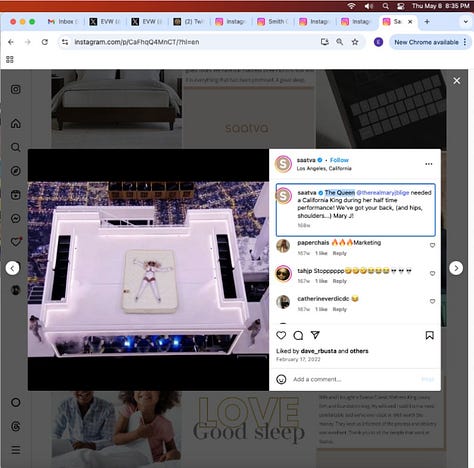474x468 pixels.
Task: Open Wi-Fi menu in macOS menu bar
Action: pos(351,6)
